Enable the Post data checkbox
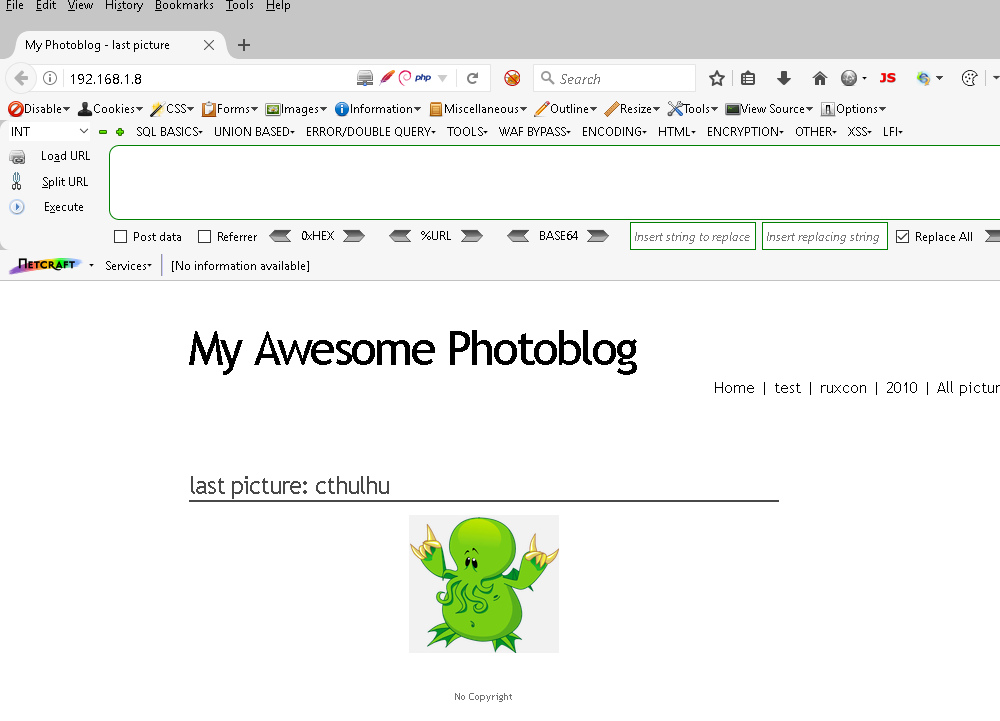This screenshot has width=1000, height=721. pyautogui.click(x=121, y=237)
